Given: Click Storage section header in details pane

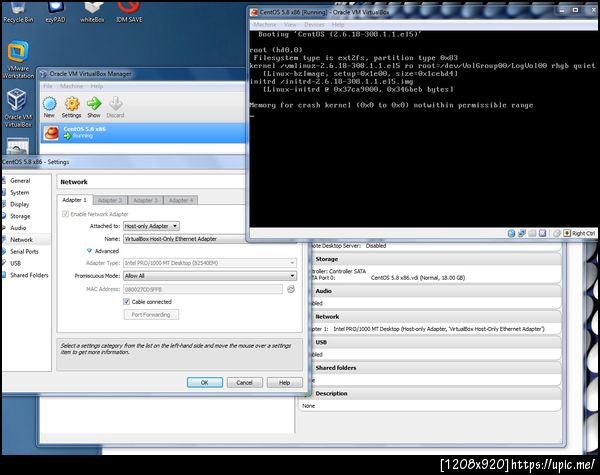Looking at the screenshot, I should pyautogui.click(x=435, y=259).
